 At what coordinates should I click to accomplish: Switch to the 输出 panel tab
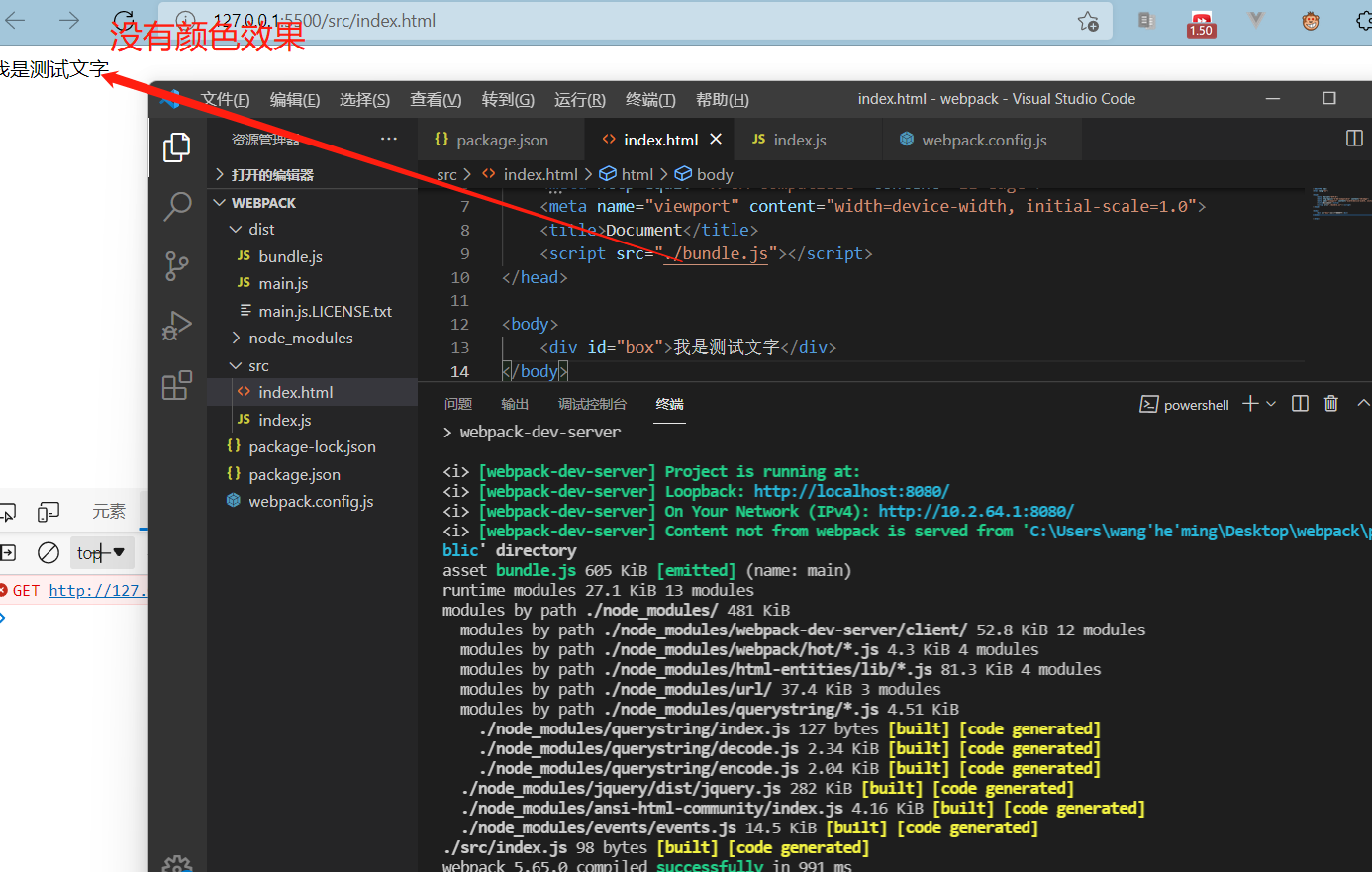(515, 404)
